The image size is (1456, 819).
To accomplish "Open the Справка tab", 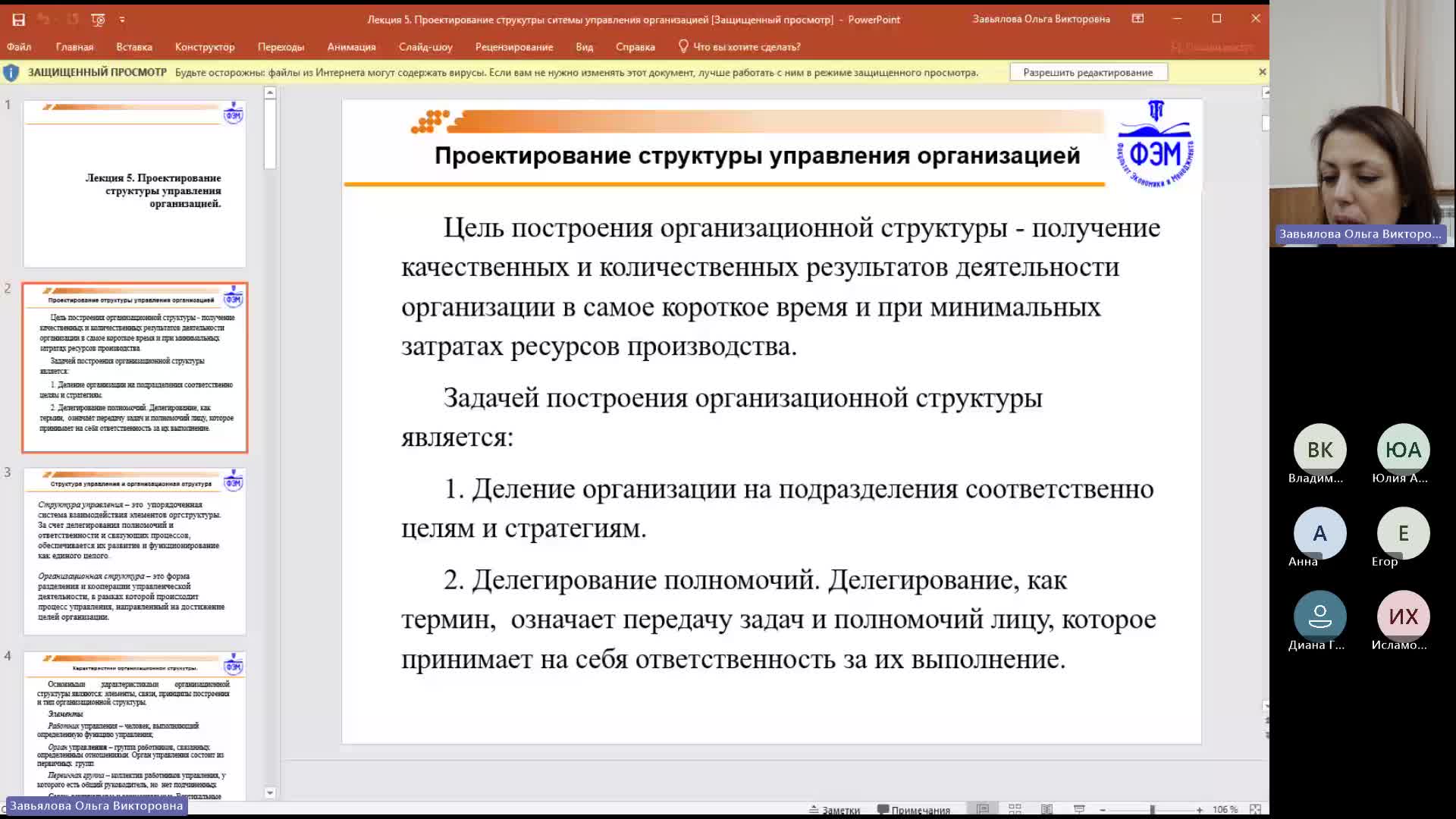I will tap(635, 47).
